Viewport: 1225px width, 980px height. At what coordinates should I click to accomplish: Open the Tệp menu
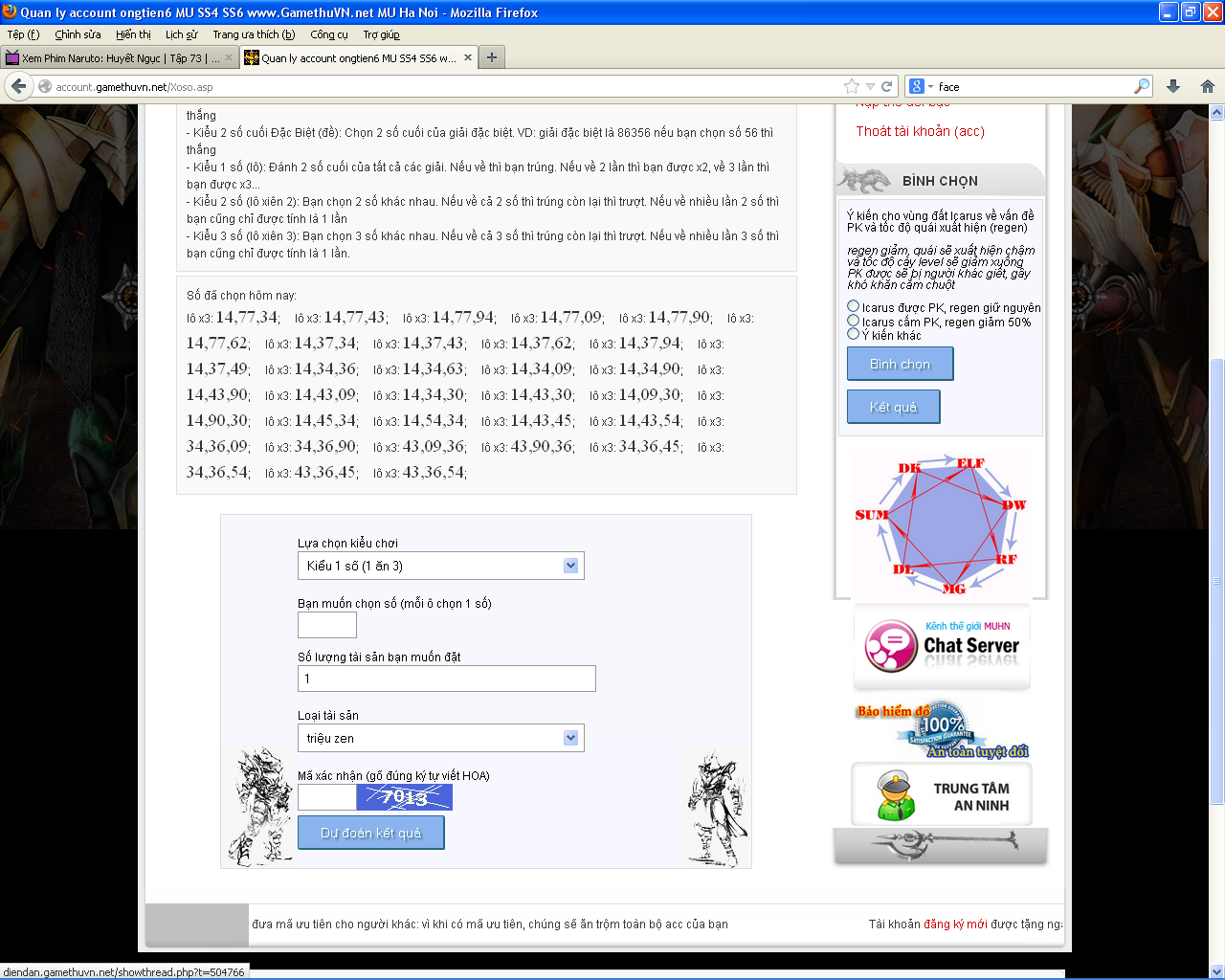pyautogui.click(x=23, y=34)
